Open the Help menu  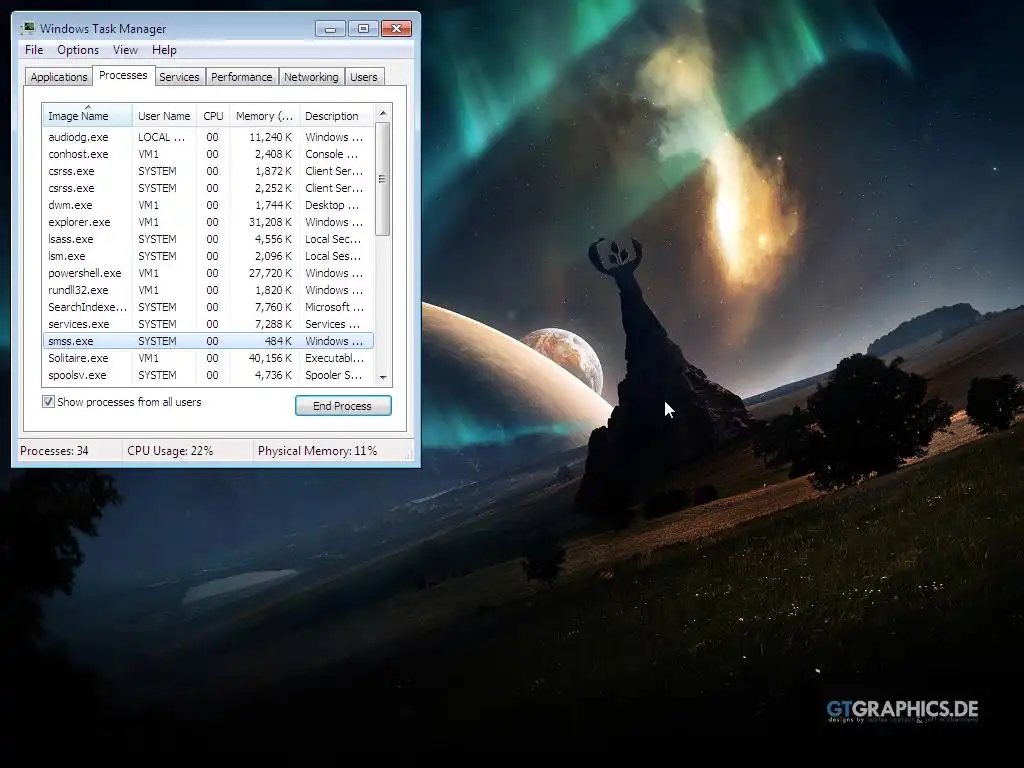pyautogui.click(x=165, y=50)
